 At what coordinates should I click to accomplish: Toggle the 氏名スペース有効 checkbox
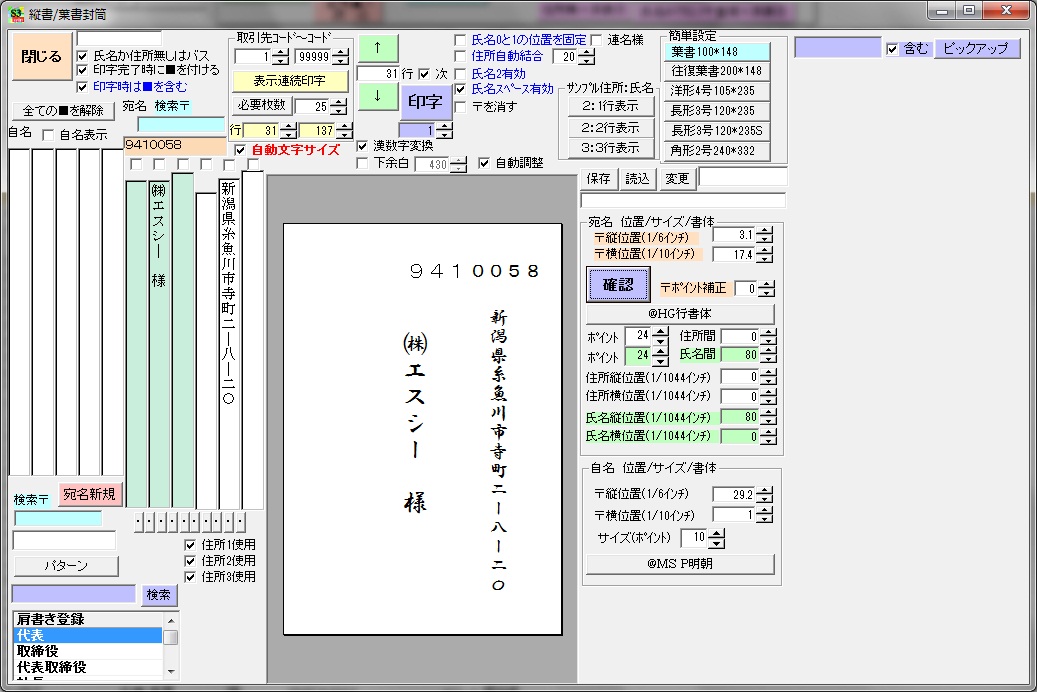click(x=460, y=89)
